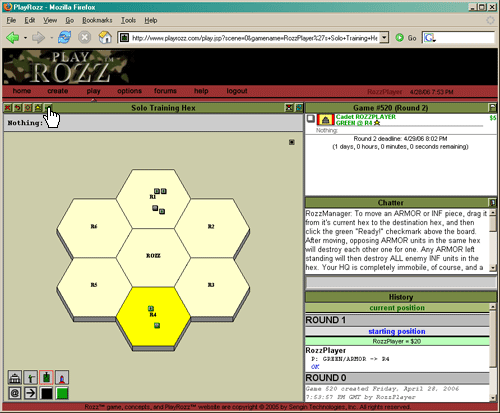The width and height of the screenshot is (500, 413).
Task: Click the undo arrow icon above board
Action: (18, 108)
